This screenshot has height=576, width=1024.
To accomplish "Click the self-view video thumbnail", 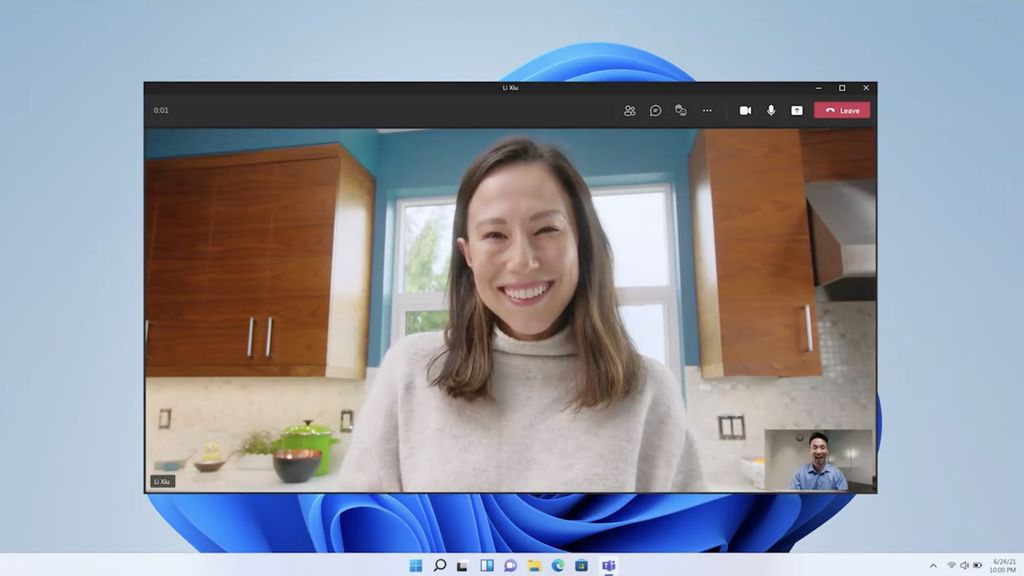I will tap(818, 460).
